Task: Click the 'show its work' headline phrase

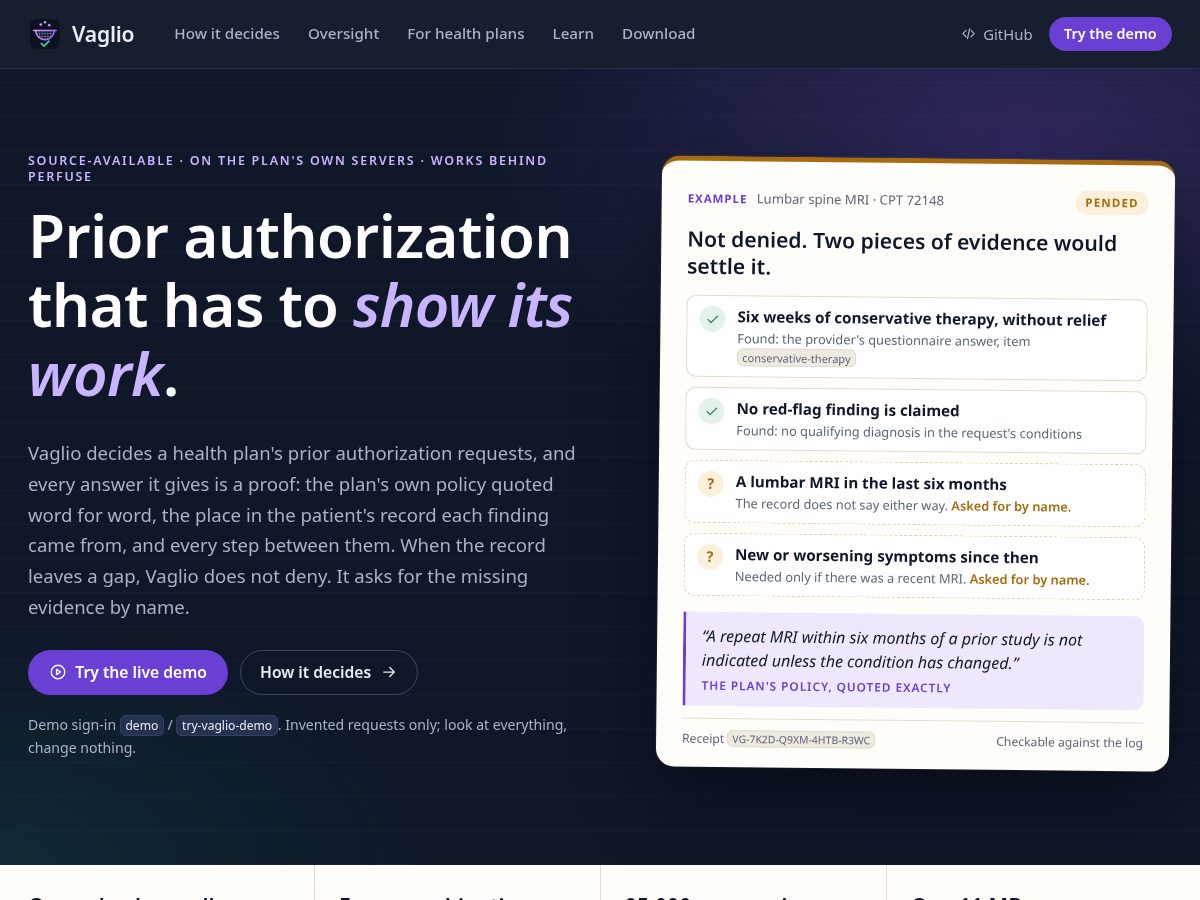Action: [x=300, y=340]
